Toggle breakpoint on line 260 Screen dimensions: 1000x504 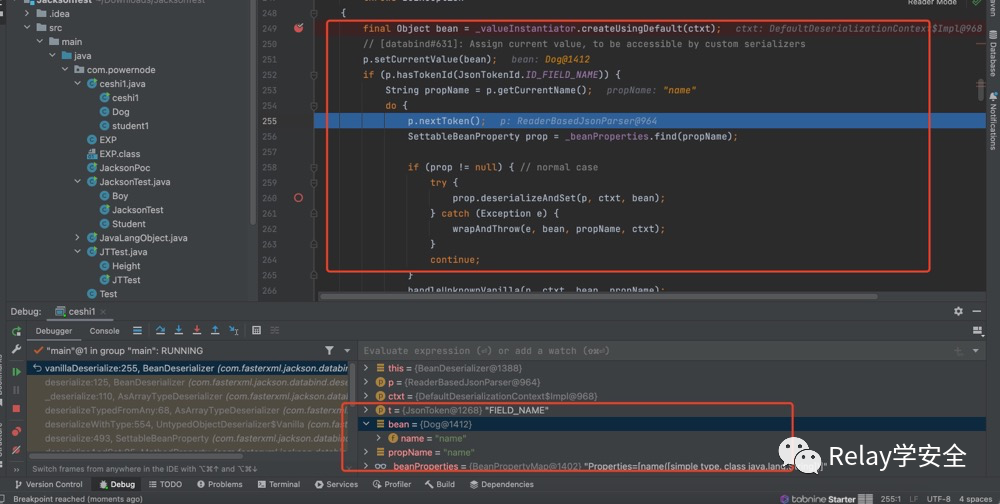click(298, 198)
